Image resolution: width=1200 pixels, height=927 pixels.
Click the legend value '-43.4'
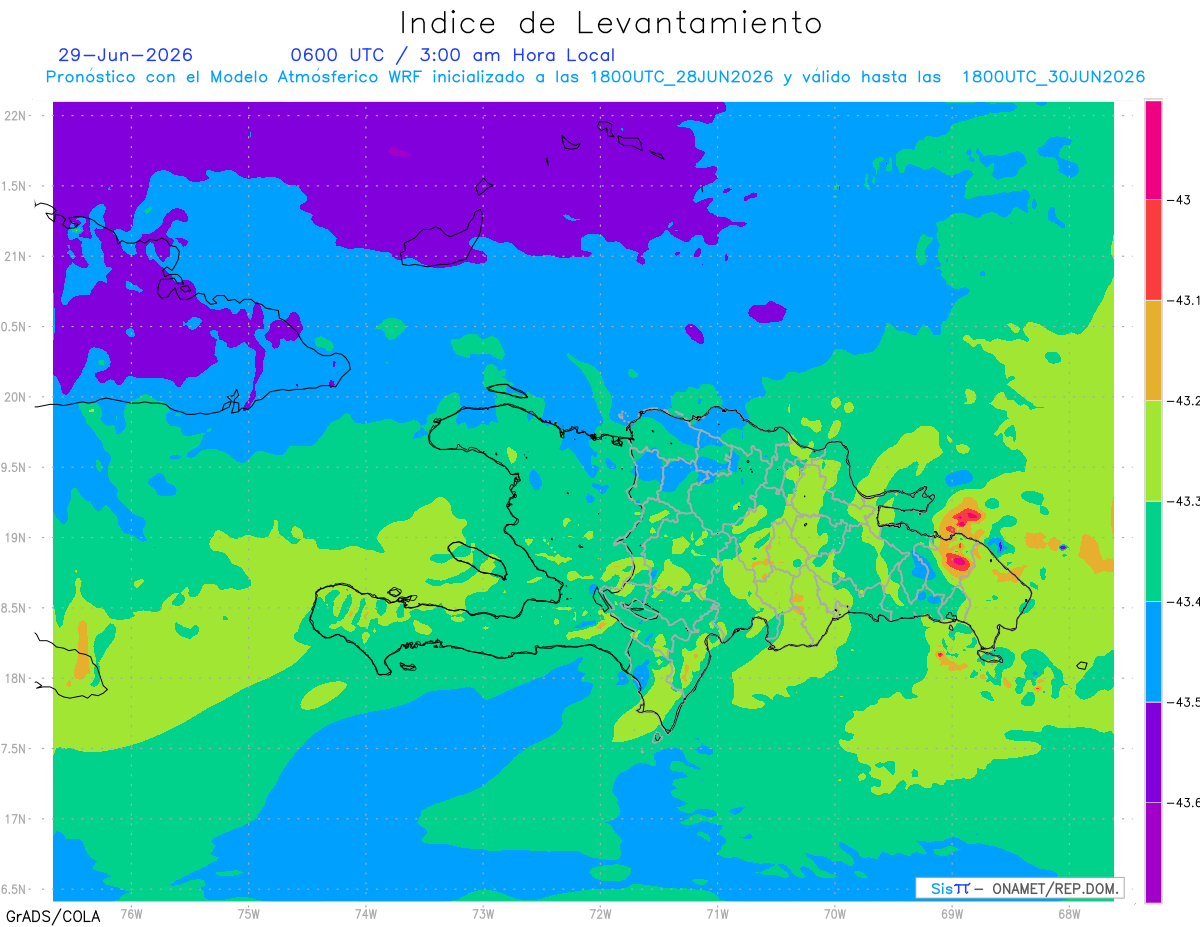tap(1183, 602)
